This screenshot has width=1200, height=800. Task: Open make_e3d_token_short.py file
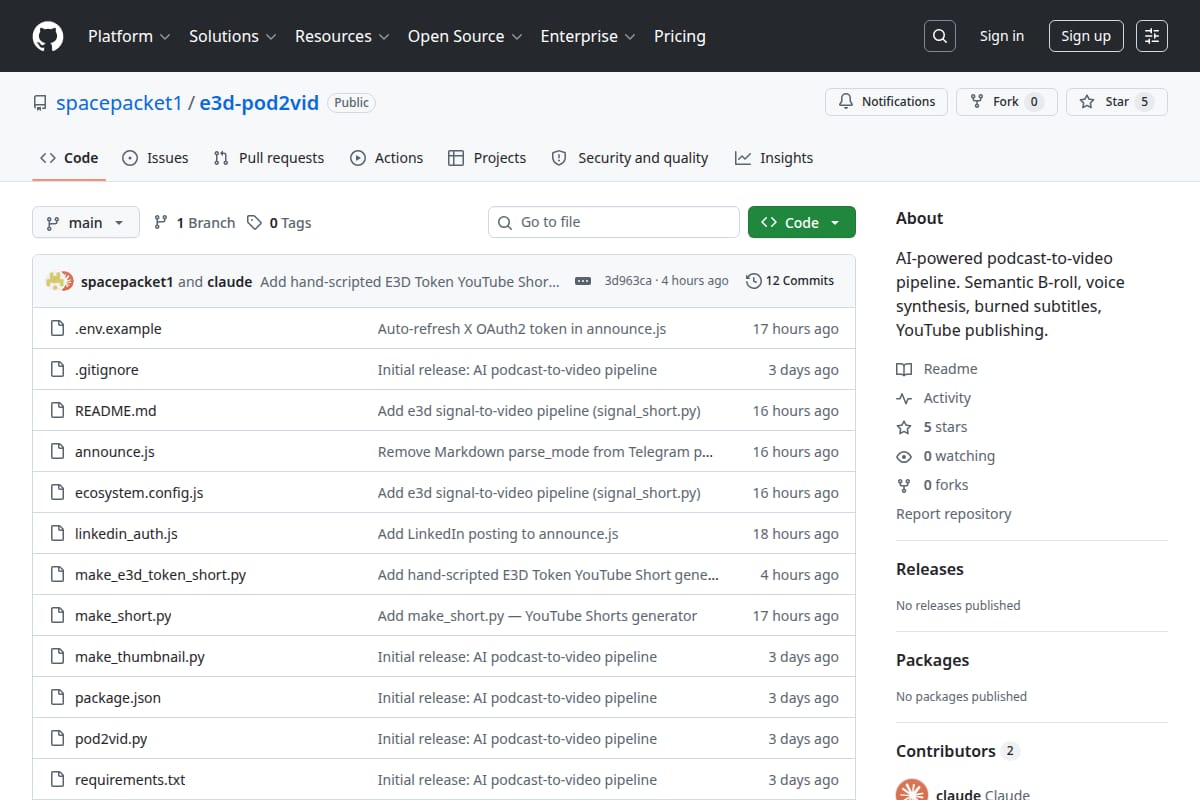(x=160, y=575)
